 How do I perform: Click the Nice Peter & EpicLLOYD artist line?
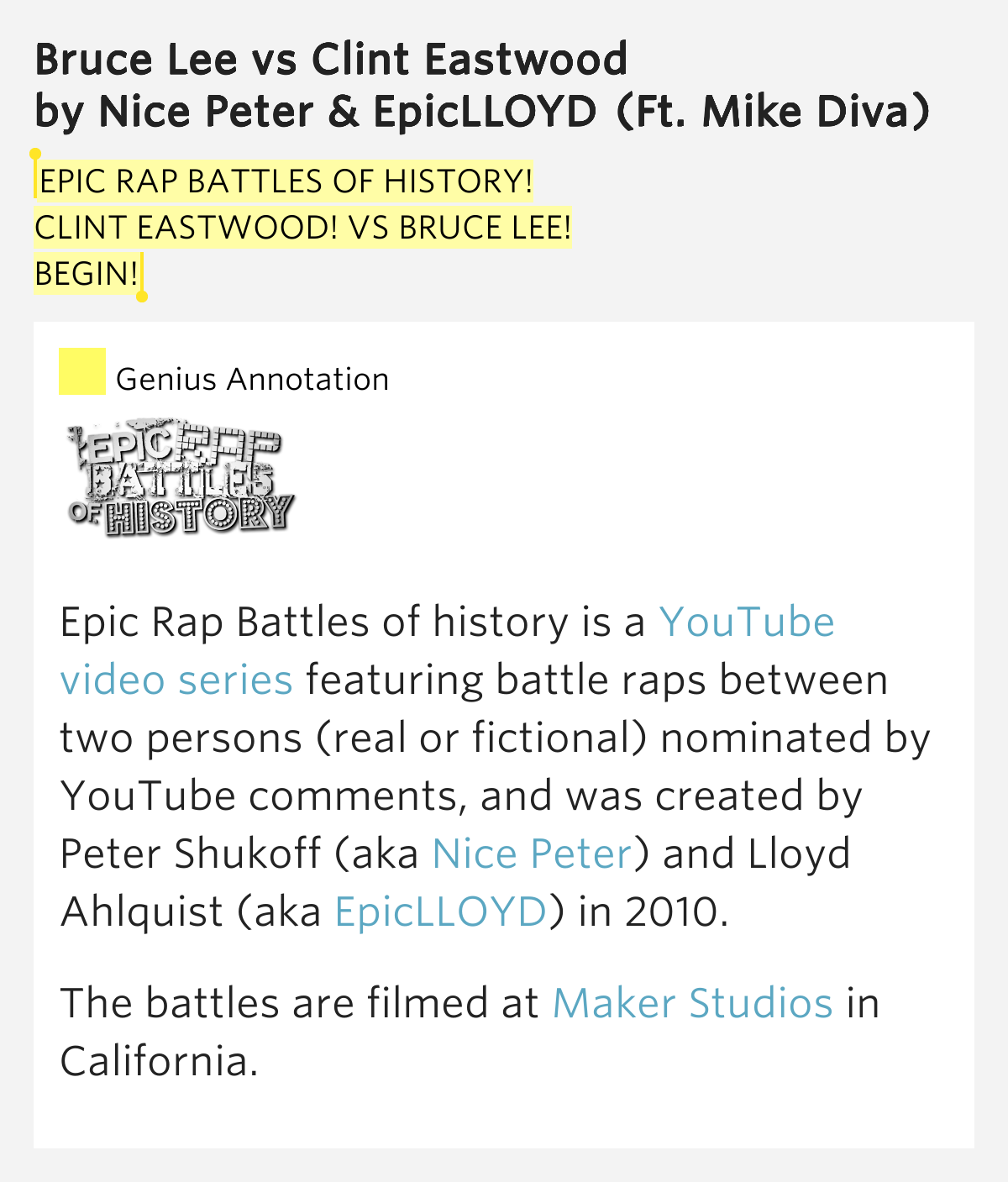coord(483,112)
